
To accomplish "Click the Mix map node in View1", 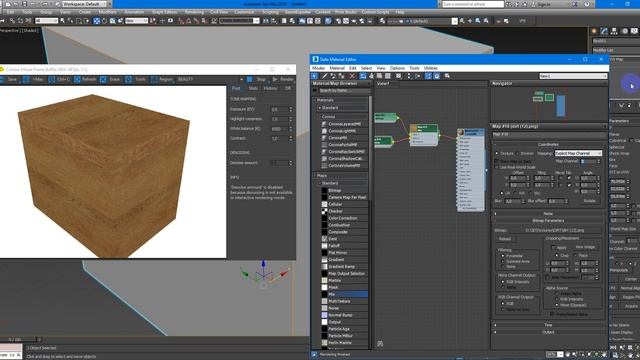I will [x=424, y=135].
